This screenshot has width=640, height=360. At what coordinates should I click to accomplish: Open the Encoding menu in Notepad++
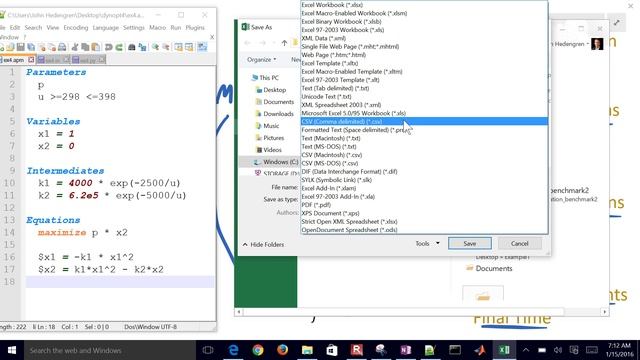click(x=76, y=28)
